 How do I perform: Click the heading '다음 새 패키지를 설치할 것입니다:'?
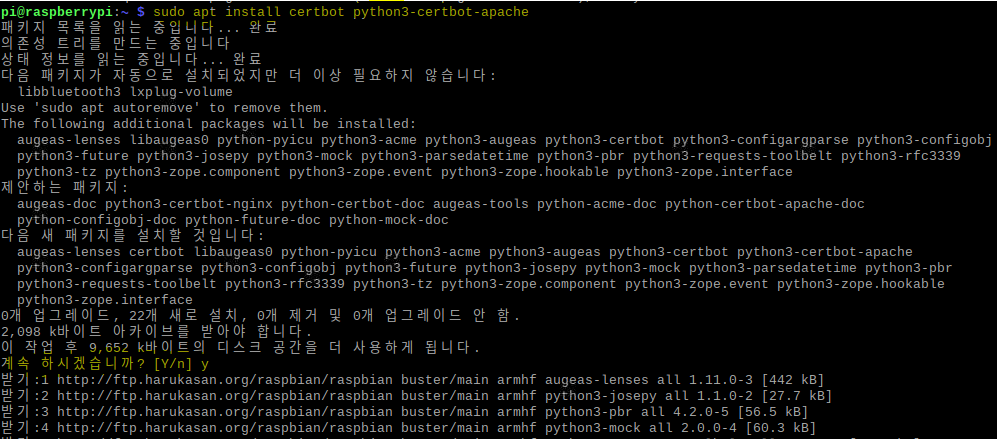tap(133, 236)
